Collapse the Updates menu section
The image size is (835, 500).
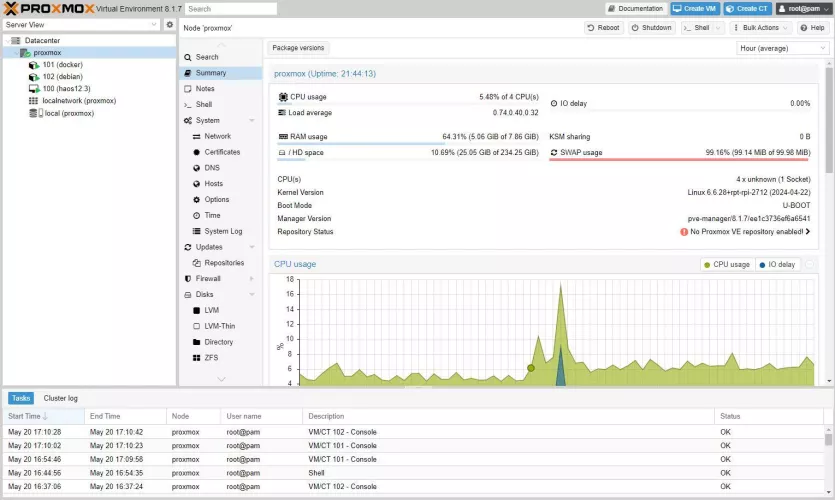(251, 247)
